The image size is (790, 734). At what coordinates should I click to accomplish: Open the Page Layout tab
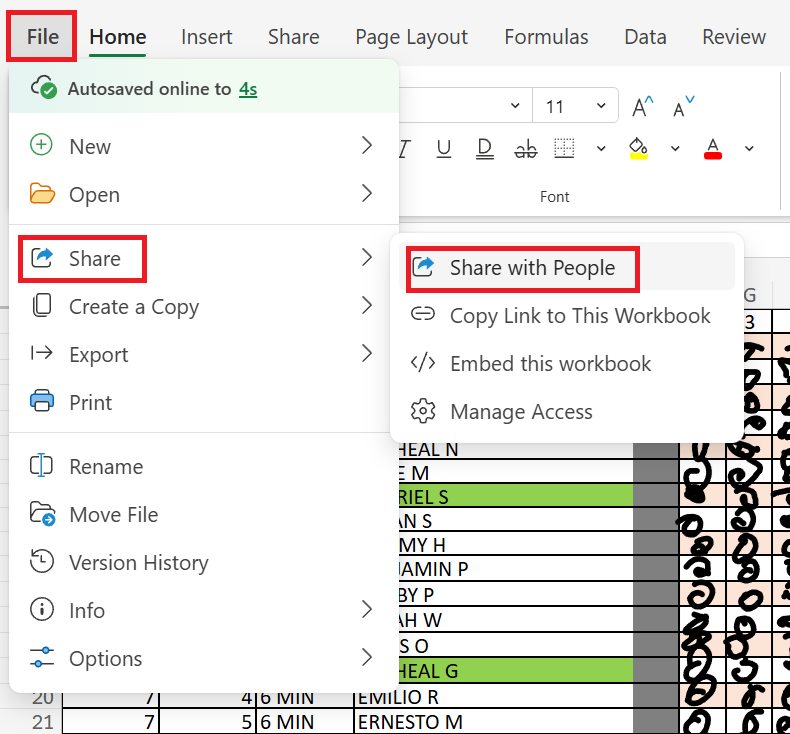coord(411,37)
